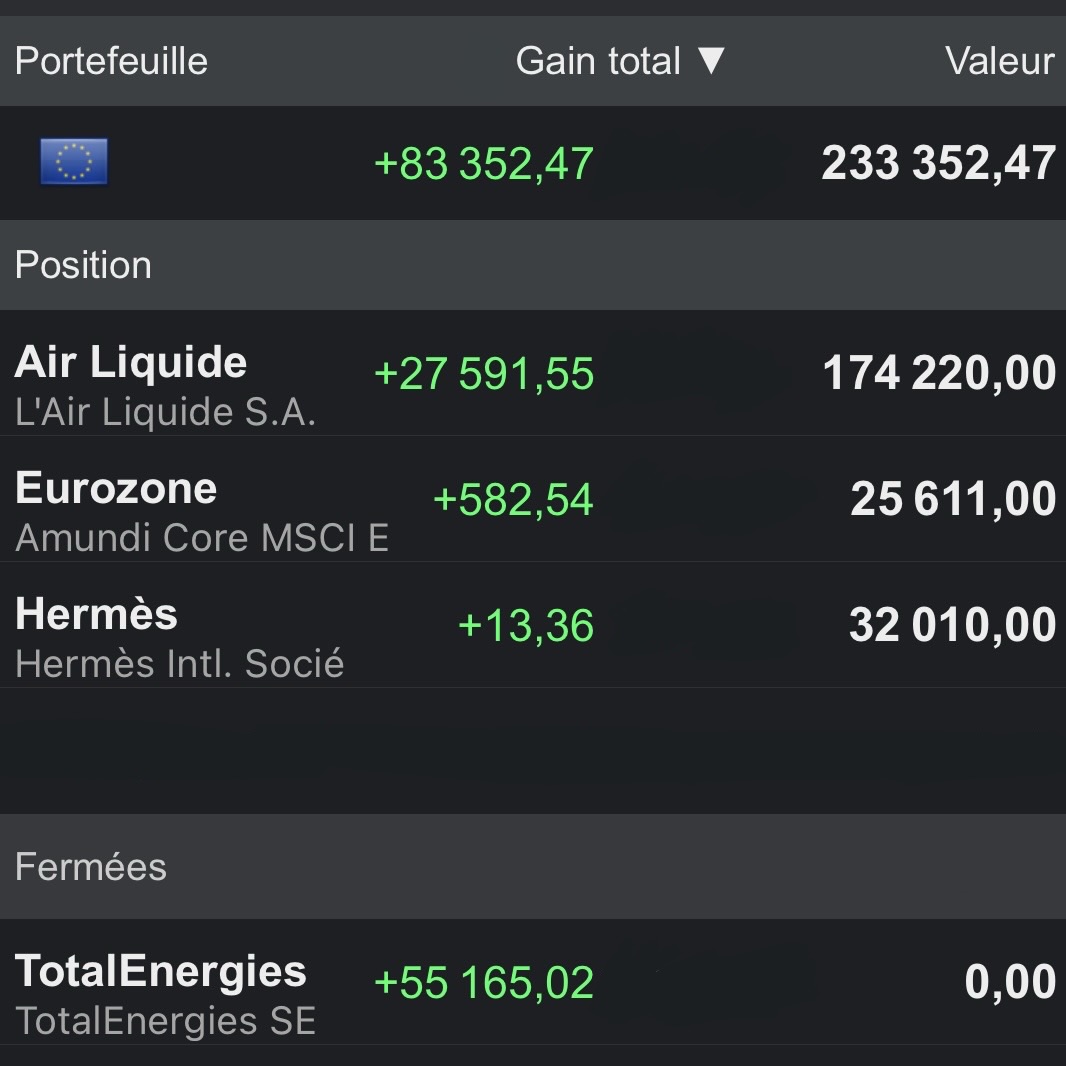Viewport: 1066px width, 1066px height.
Task: Collapse the Position section header
Action: click(x=533, y=264)
